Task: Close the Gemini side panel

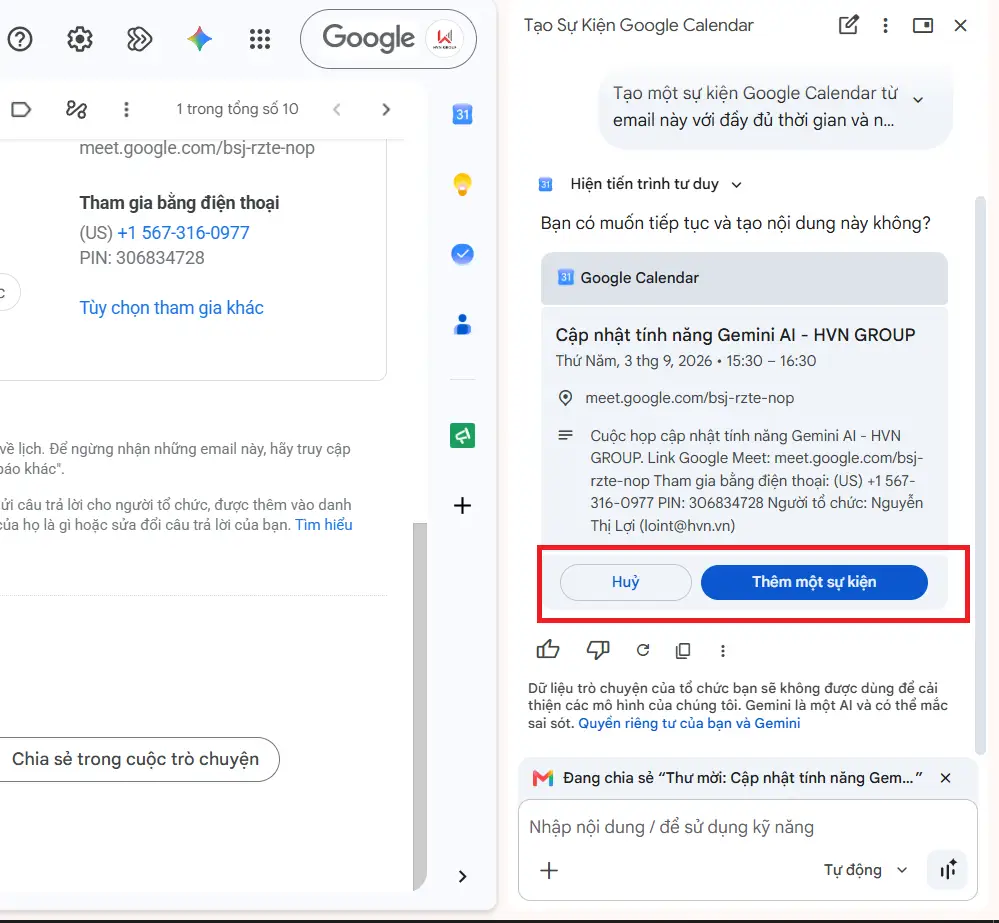Action: 960,25
